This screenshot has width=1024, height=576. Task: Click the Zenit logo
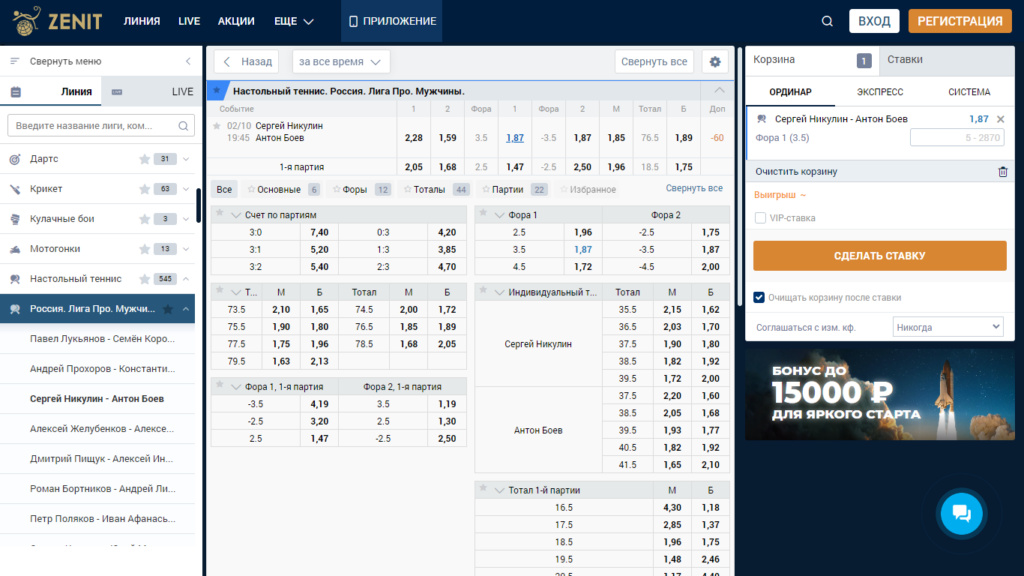coord(57,21)
